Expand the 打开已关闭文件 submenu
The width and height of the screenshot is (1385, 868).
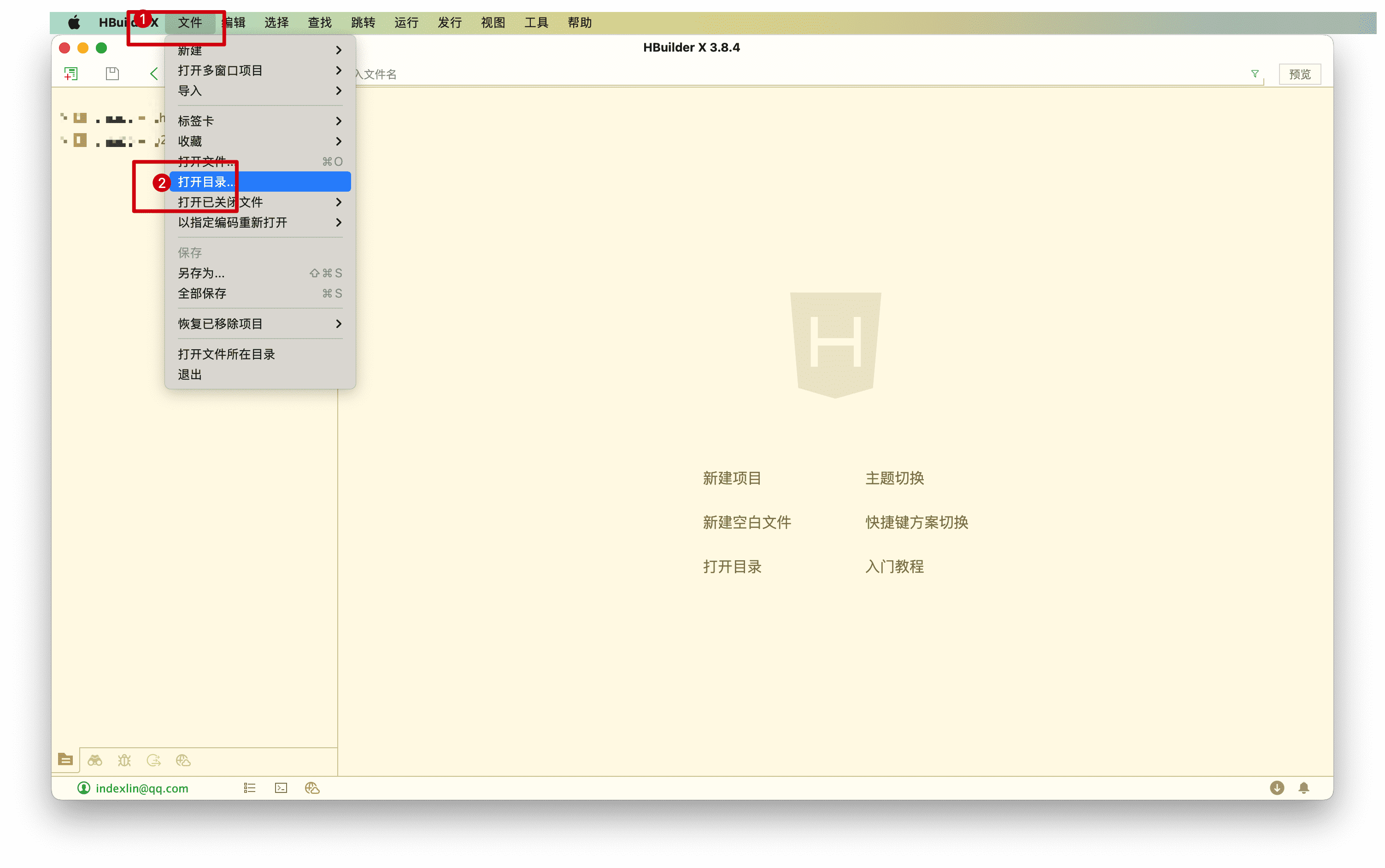pyautogui.click(x=260, y=202)
